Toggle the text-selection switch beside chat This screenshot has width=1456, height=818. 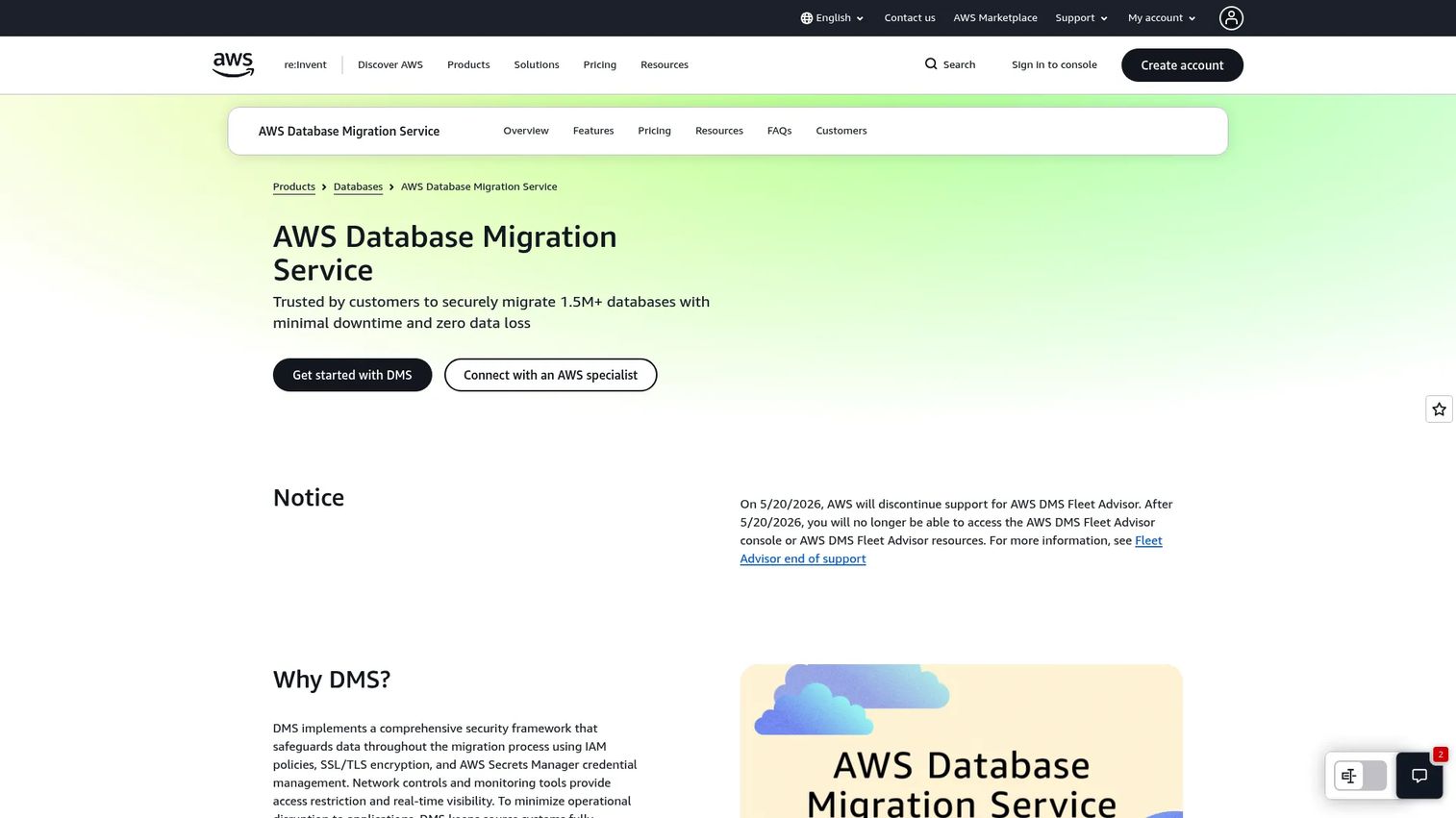click(1360, 776)
